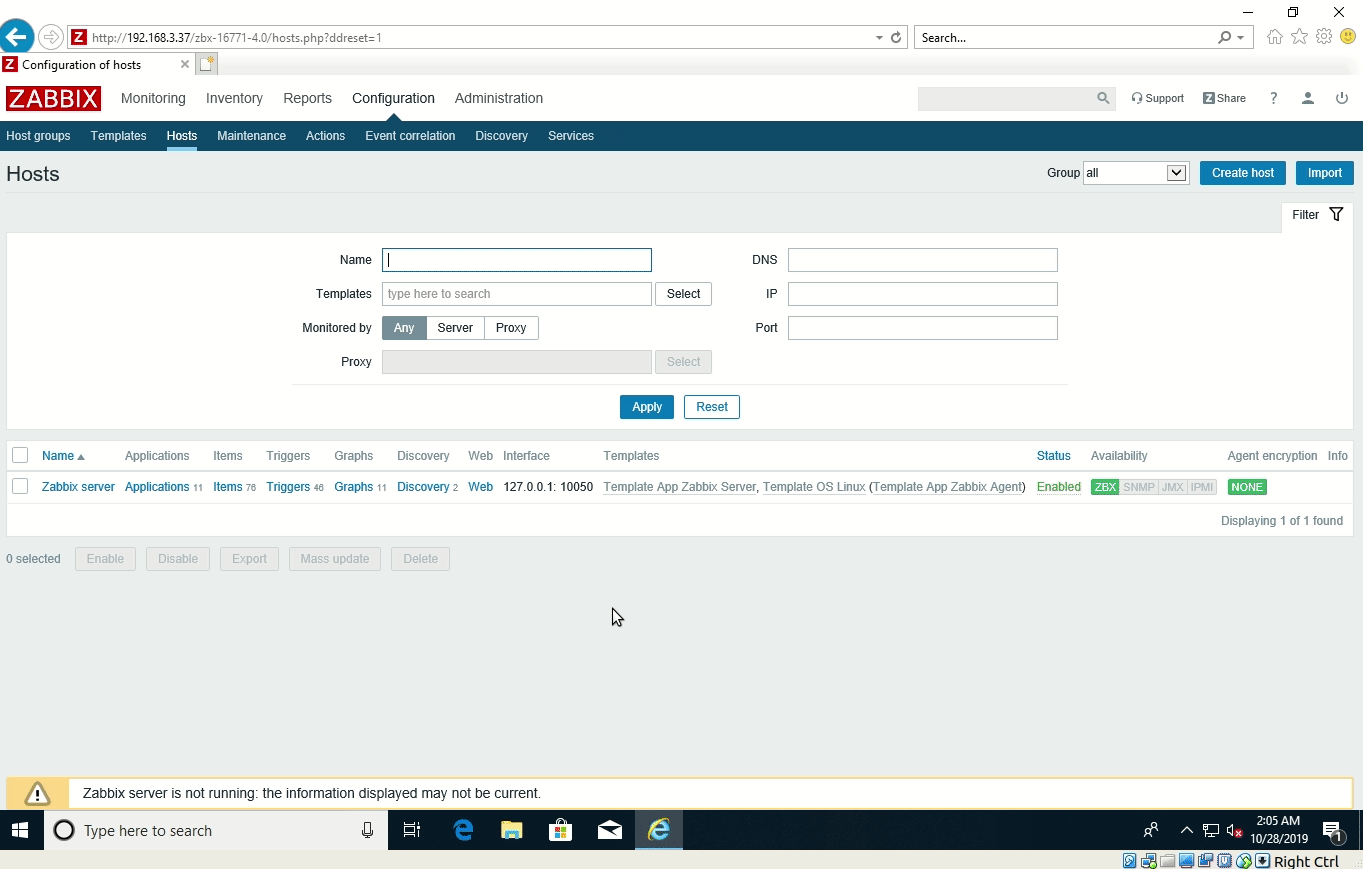This screenshot has height=869, width=1363.
Task: Open the browser favorites star icon
Action: (1299, 37)
